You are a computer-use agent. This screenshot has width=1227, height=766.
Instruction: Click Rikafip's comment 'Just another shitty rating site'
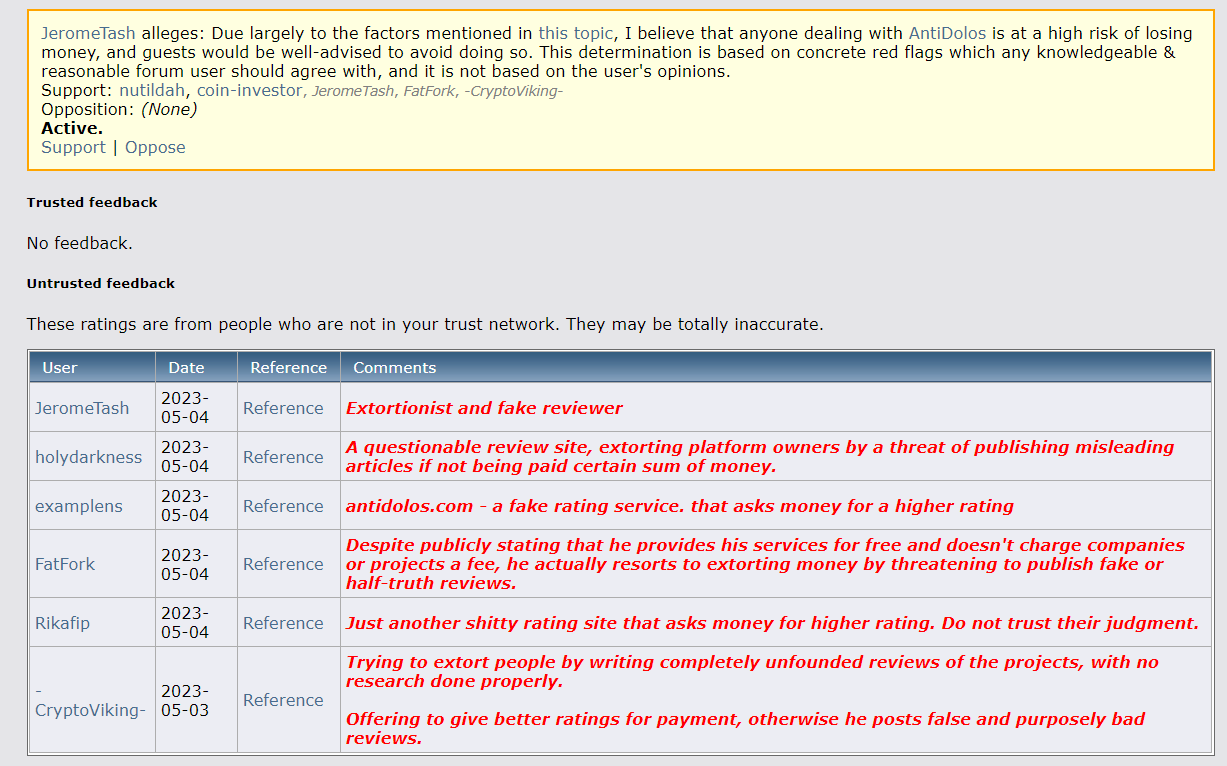(772, 623)
